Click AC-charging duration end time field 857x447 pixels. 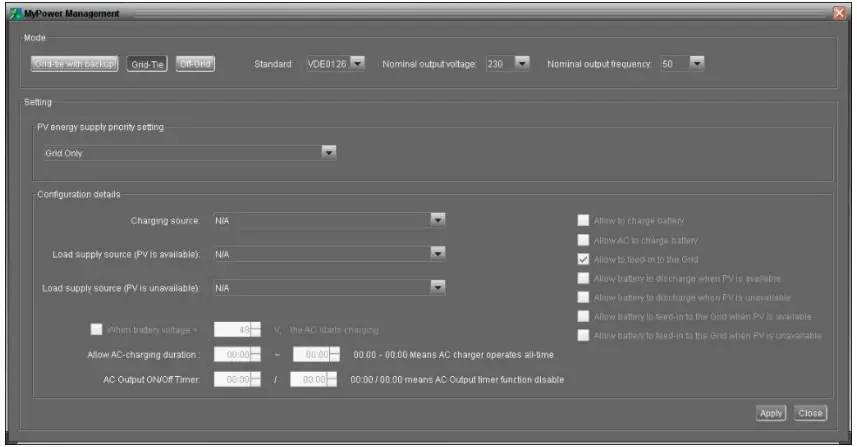tap(311, 355)
